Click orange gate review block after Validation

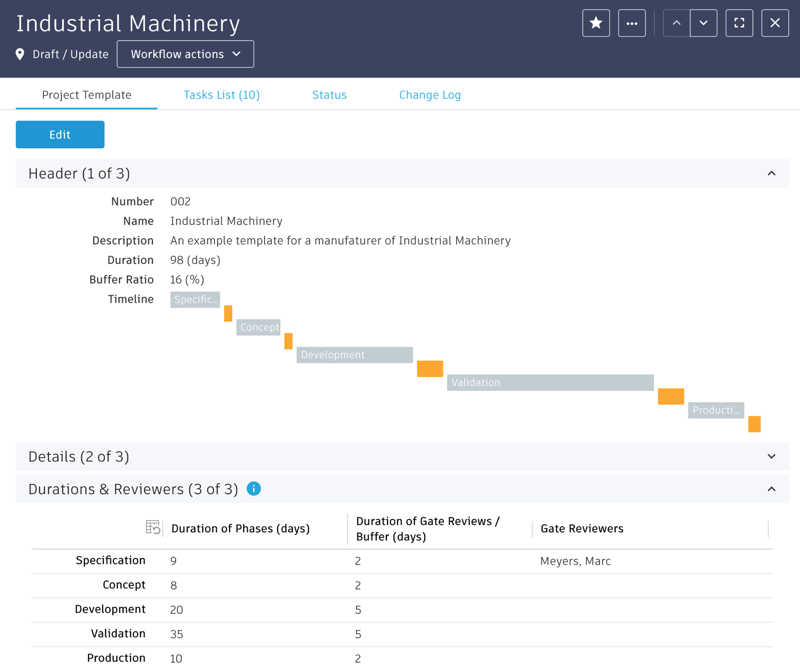(x=671, y=397)
